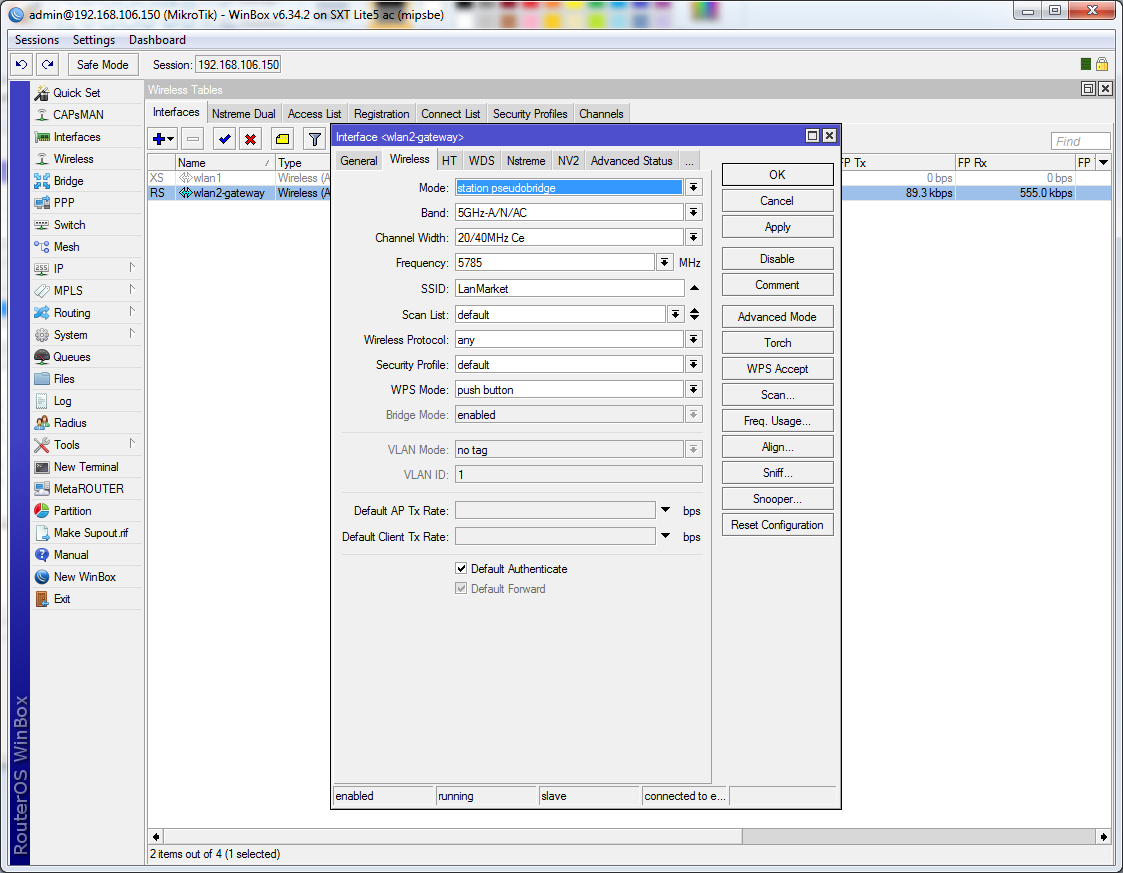
Task: Click the blue checkmark enable icon
Action: coord(224,139)
